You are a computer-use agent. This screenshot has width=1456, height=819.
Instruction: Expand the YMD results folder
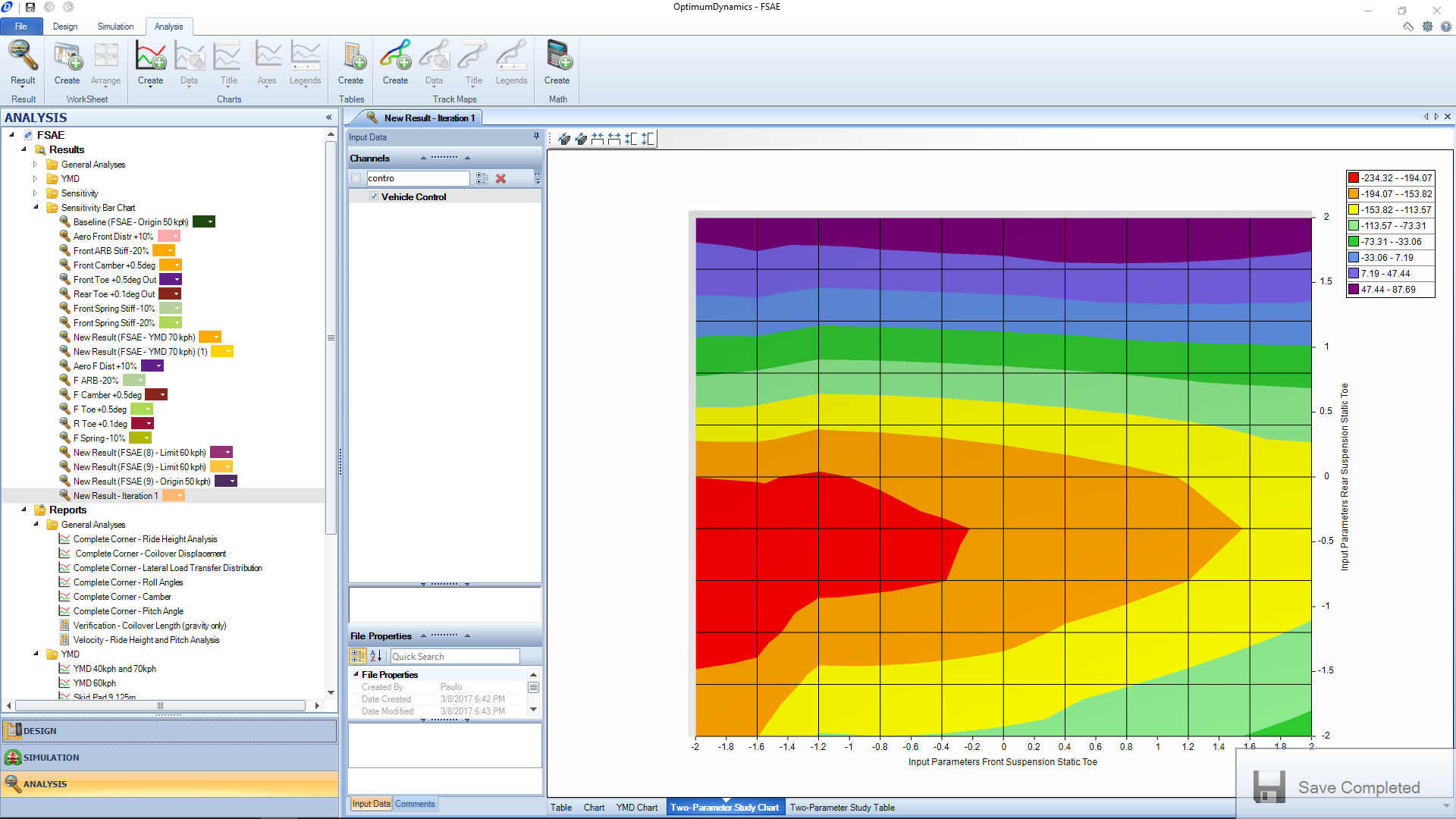click(x=35, y=178)
